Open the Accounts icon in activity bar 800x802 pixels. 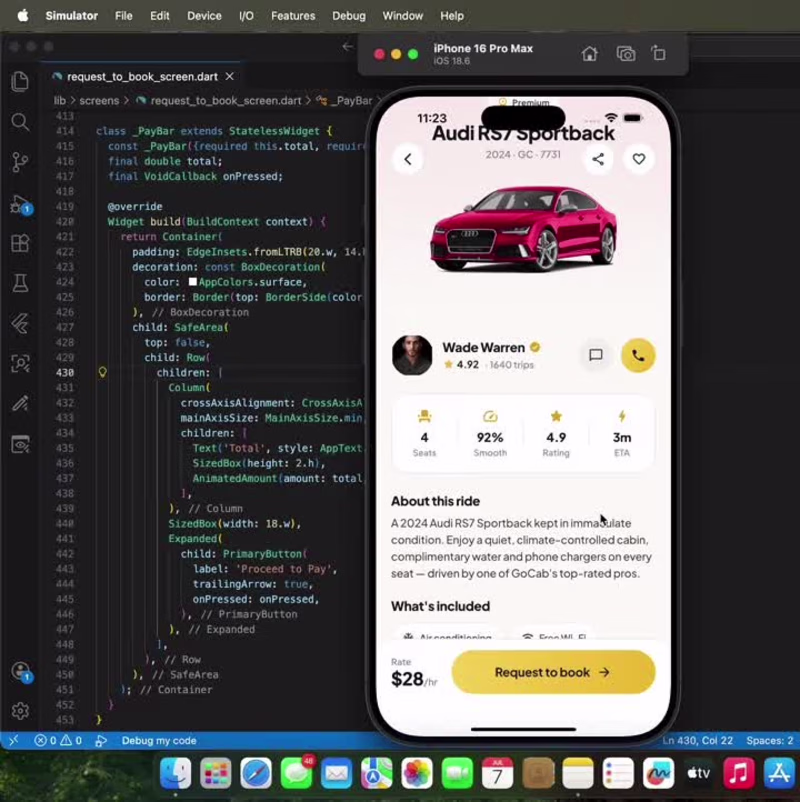(20, 671)
